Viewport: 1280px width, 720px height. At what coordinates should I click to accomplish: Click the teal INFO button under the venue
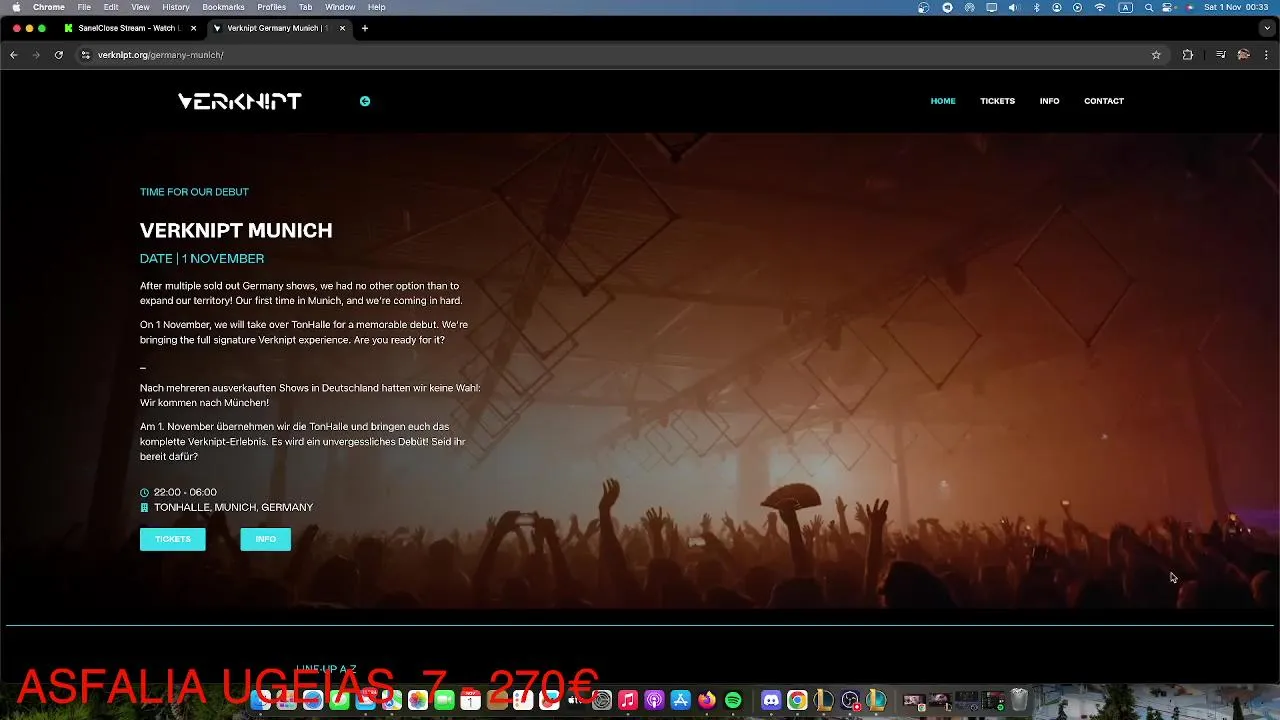(x=265, y=539)
